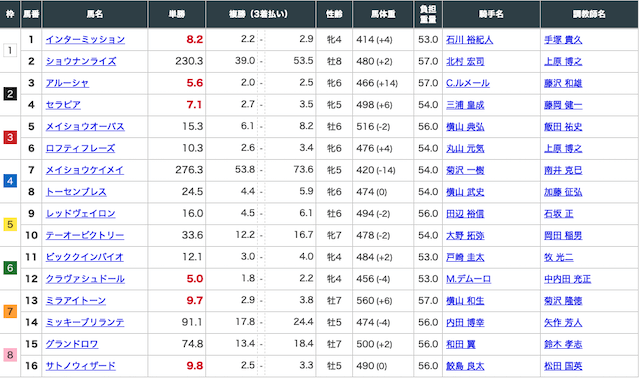Open trainer 矢作 芳人 link
The height and width of the screenshot is (378, 640).
click(563, 322)
